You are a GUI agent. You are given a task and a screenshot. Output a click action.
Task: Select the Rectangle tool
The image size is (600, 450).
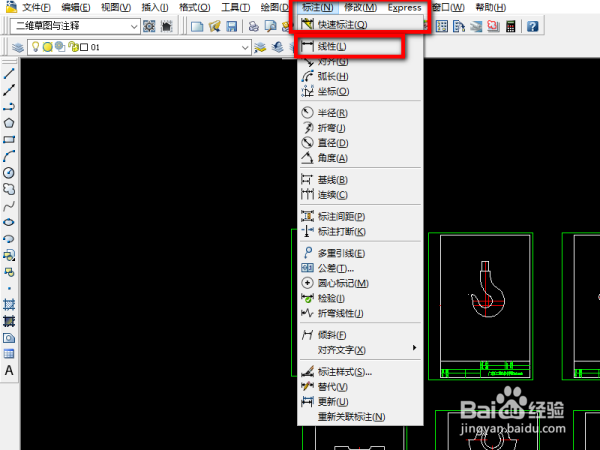9,139
